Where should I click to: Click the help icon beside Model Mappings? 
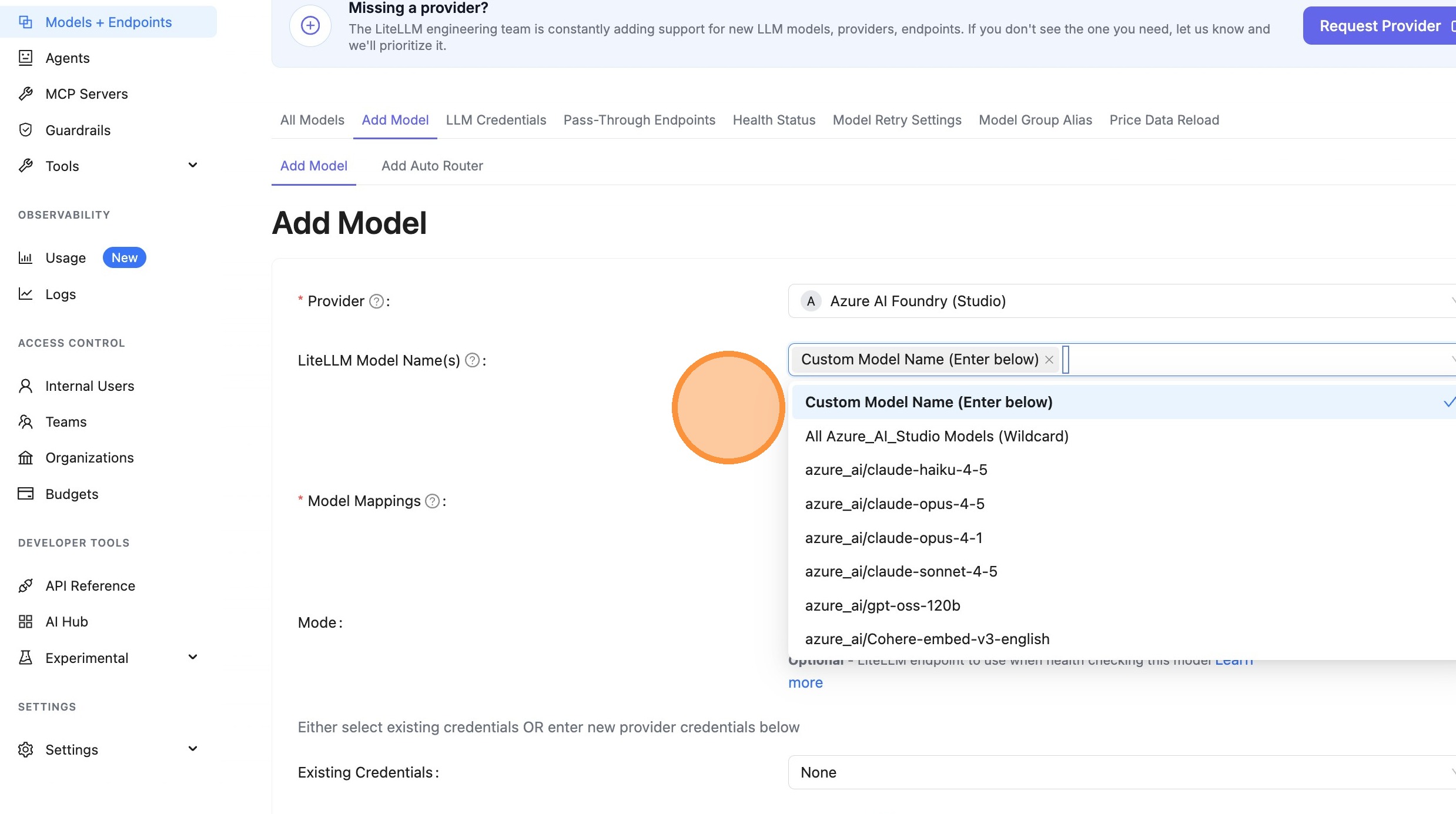click(433, 501)
